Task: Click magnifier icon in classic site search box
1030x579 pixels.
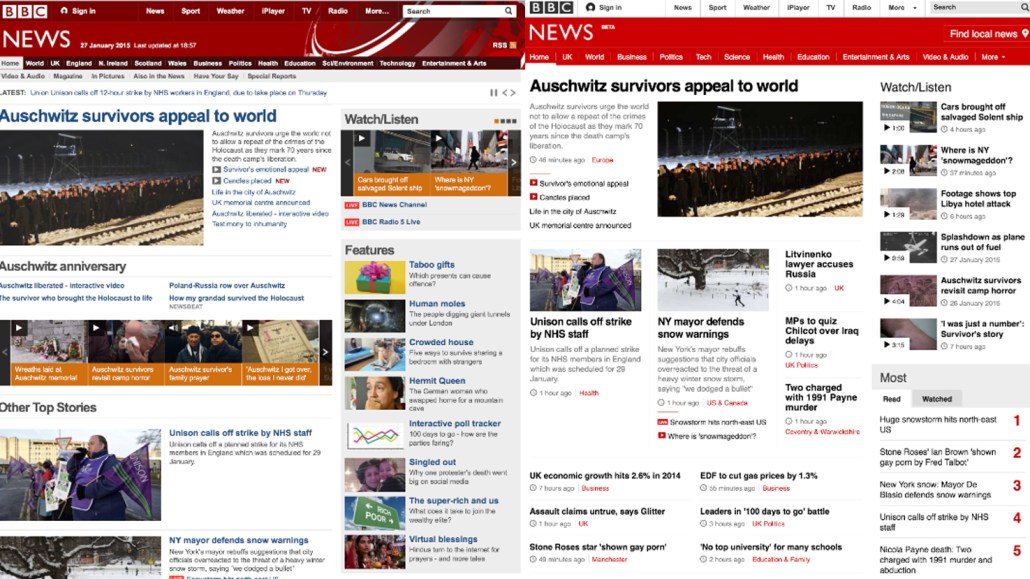Action: pos(509,11)
